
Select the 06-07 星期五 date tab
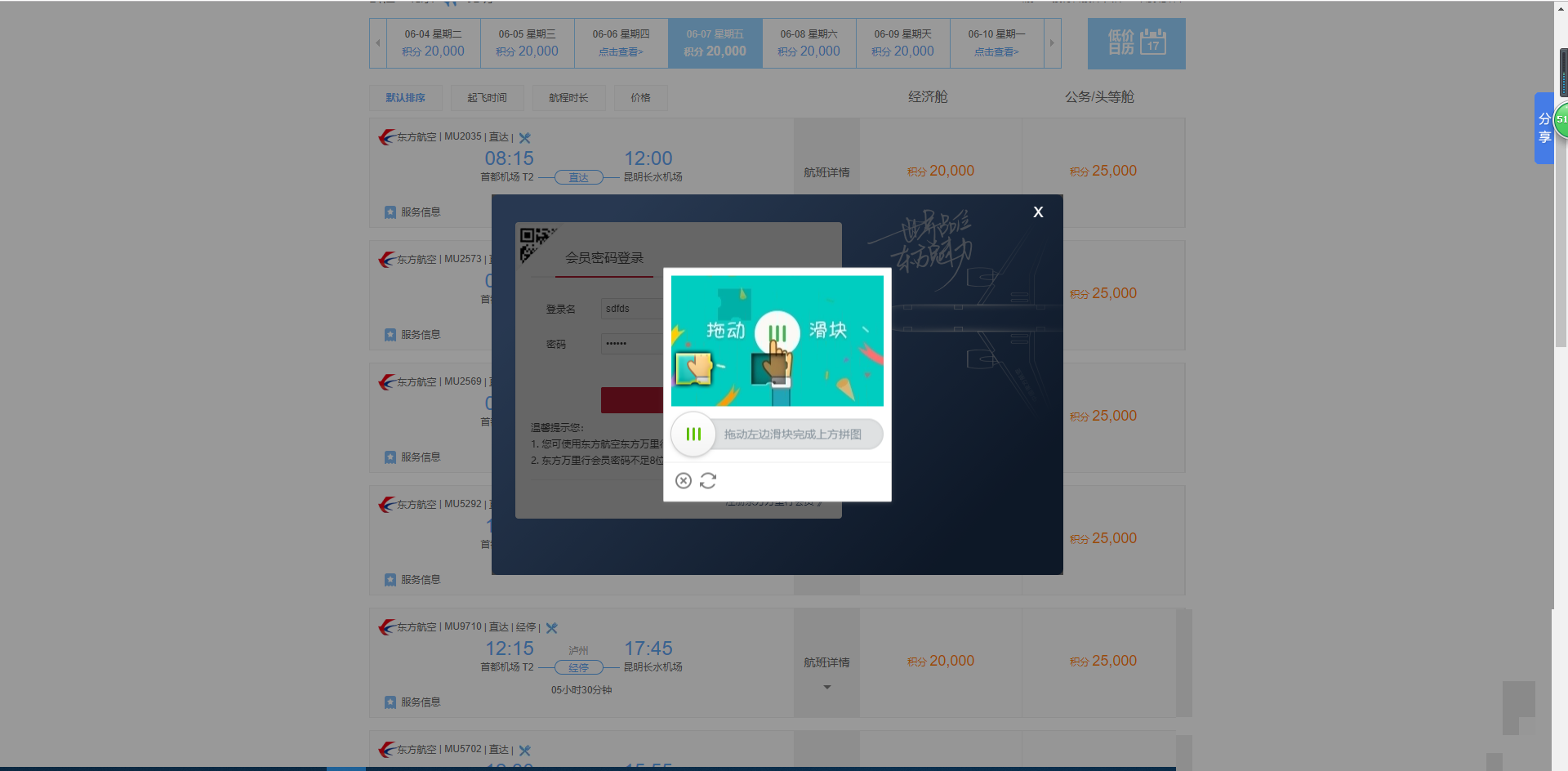coord(715,43)
